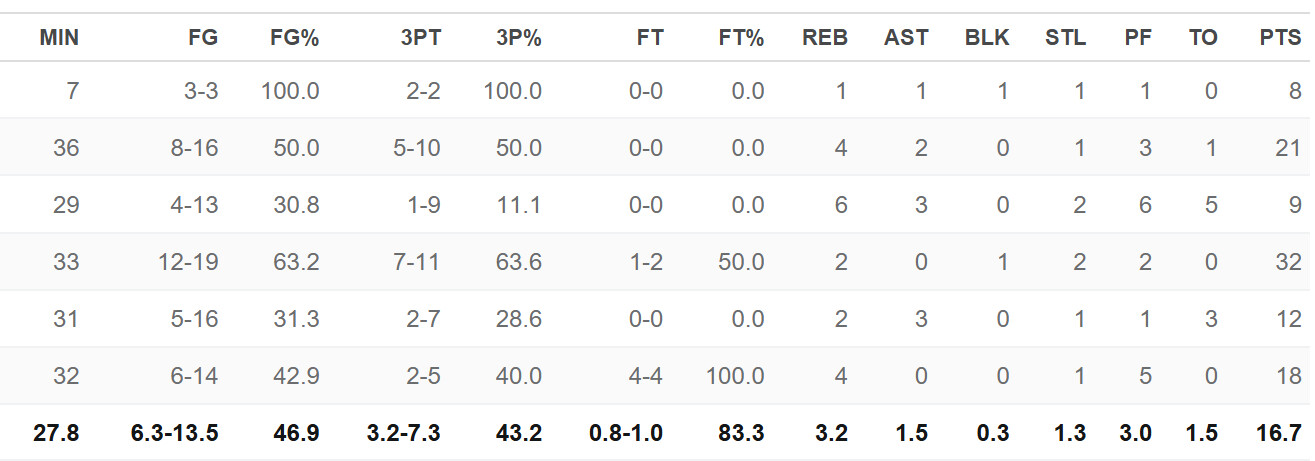Click the PF column header
This screenshot has width=1315, height=461.
tap(1138, 38)
